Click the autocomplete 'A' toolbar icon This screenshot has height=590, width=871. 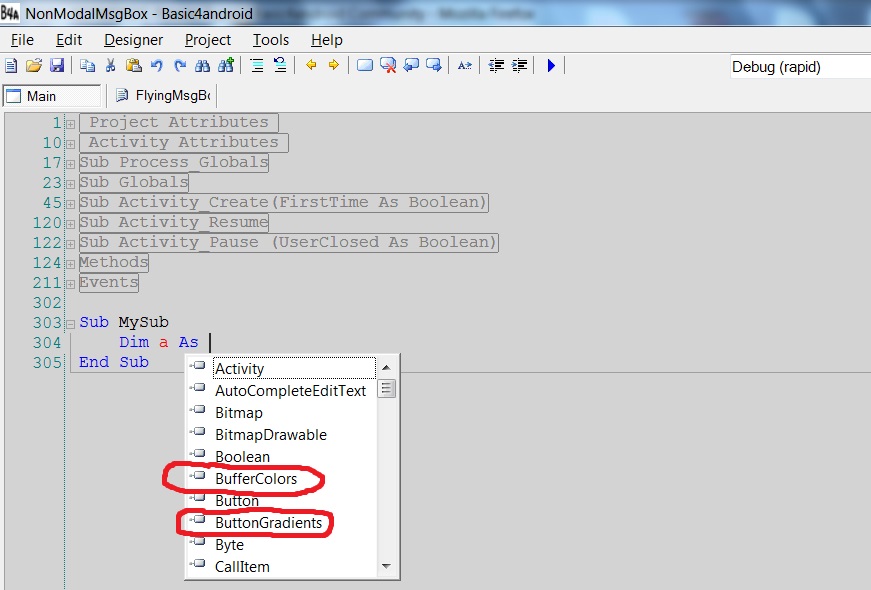coord(464,66)
